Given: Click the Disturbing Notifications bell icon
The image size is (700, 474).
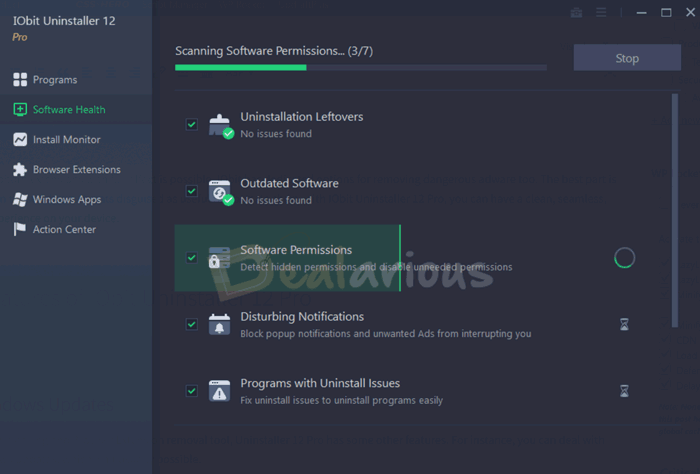Looking at the screenshot, I should click(x=220, y=324).
